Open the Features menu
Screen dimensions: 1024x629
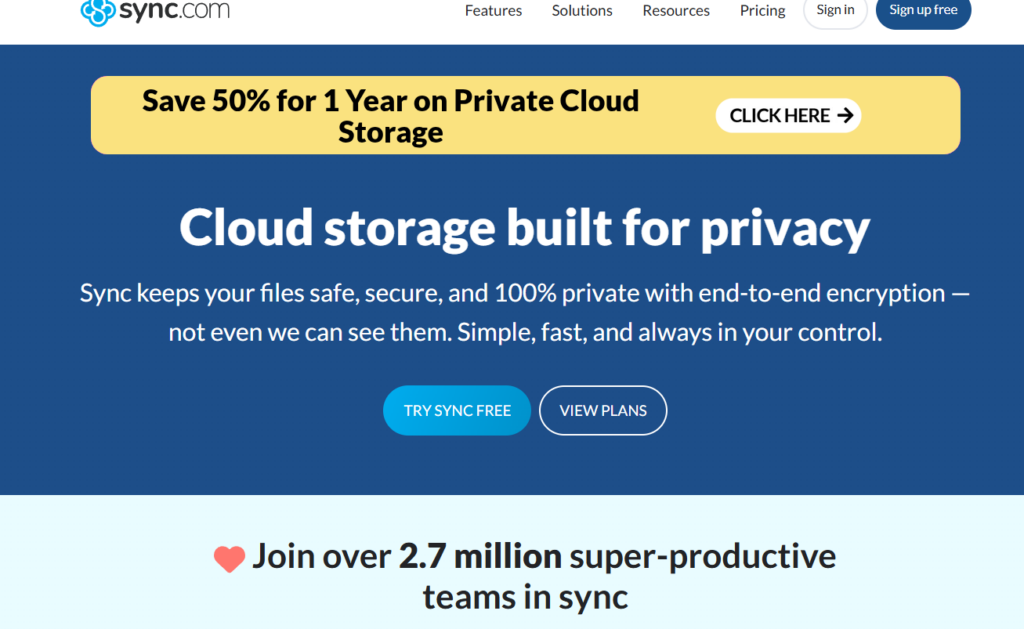pyautogui.click(x=493, y=10)
